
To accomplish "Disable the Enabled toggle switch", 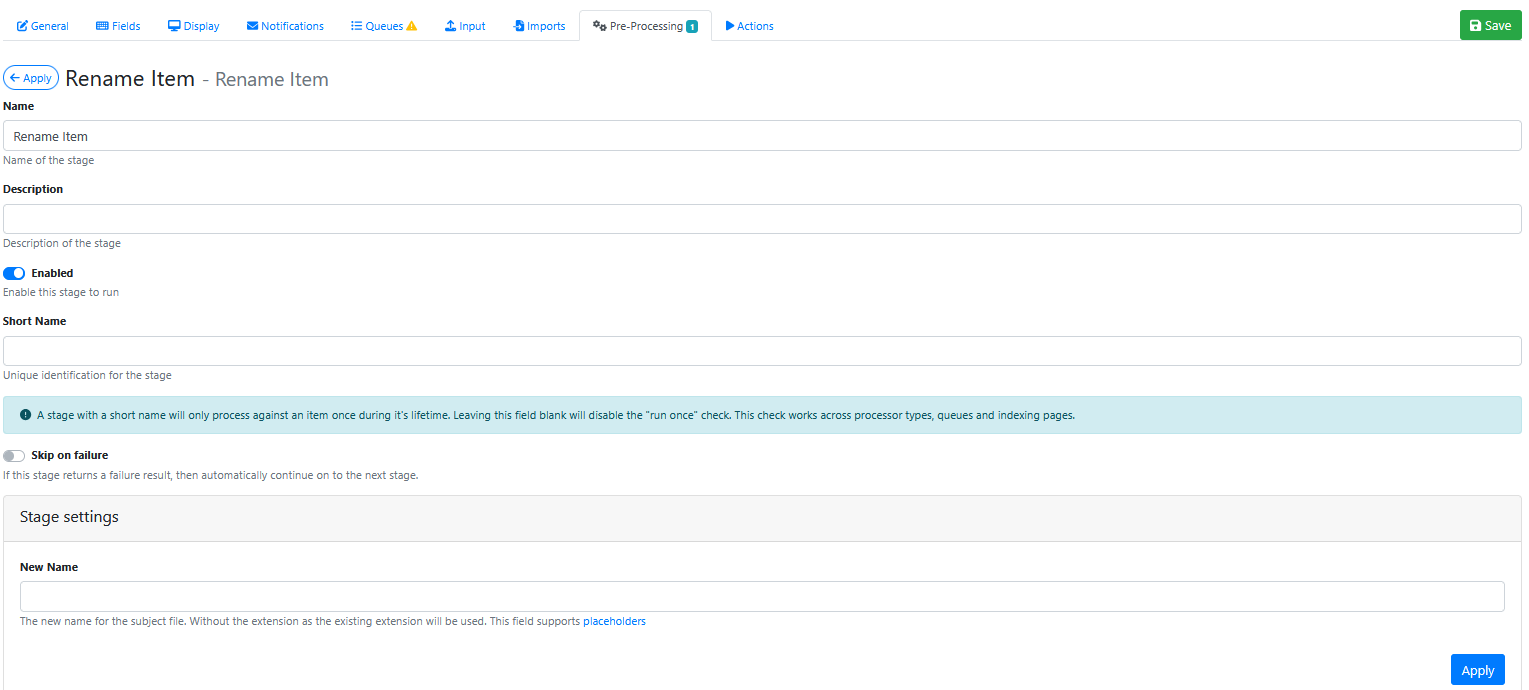I will pyautogui.click(x=14, y=273).
